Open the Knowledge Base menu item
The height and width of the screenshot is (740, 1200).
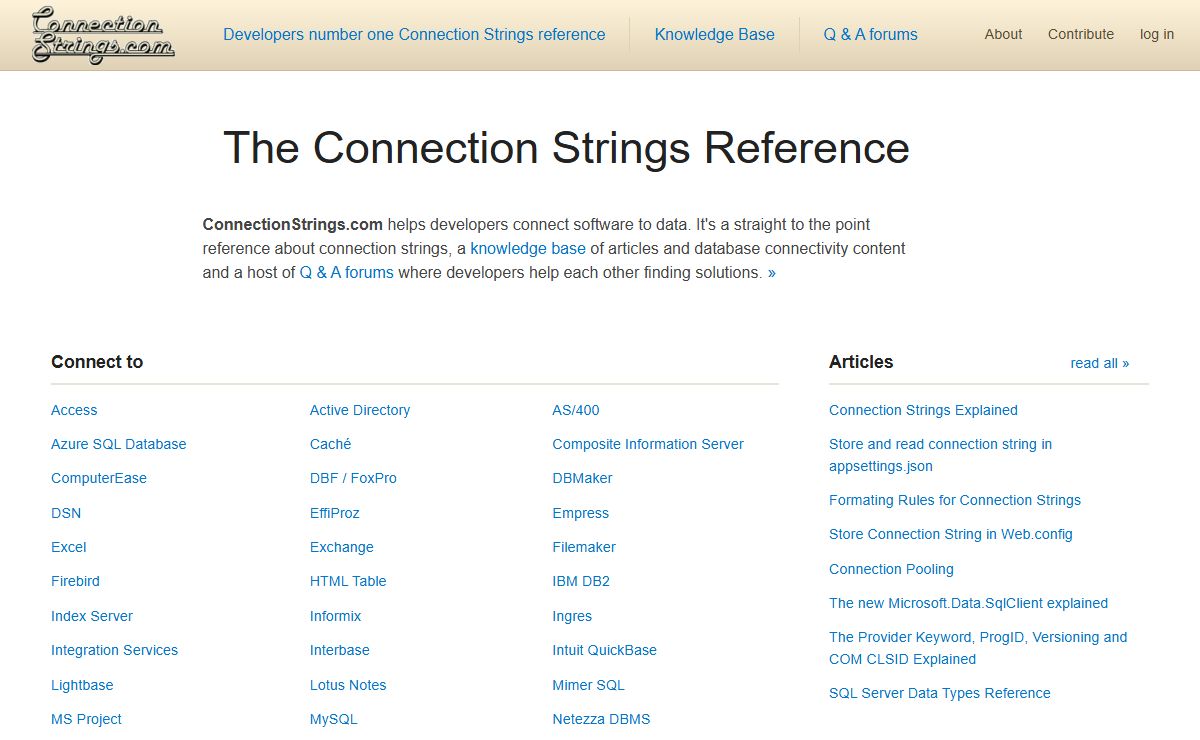coord(714,34)
